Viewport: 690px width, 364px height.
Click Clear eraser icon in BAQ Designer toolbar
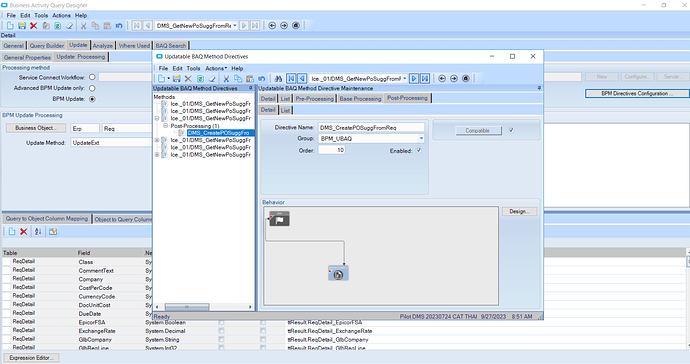(70, 26)
